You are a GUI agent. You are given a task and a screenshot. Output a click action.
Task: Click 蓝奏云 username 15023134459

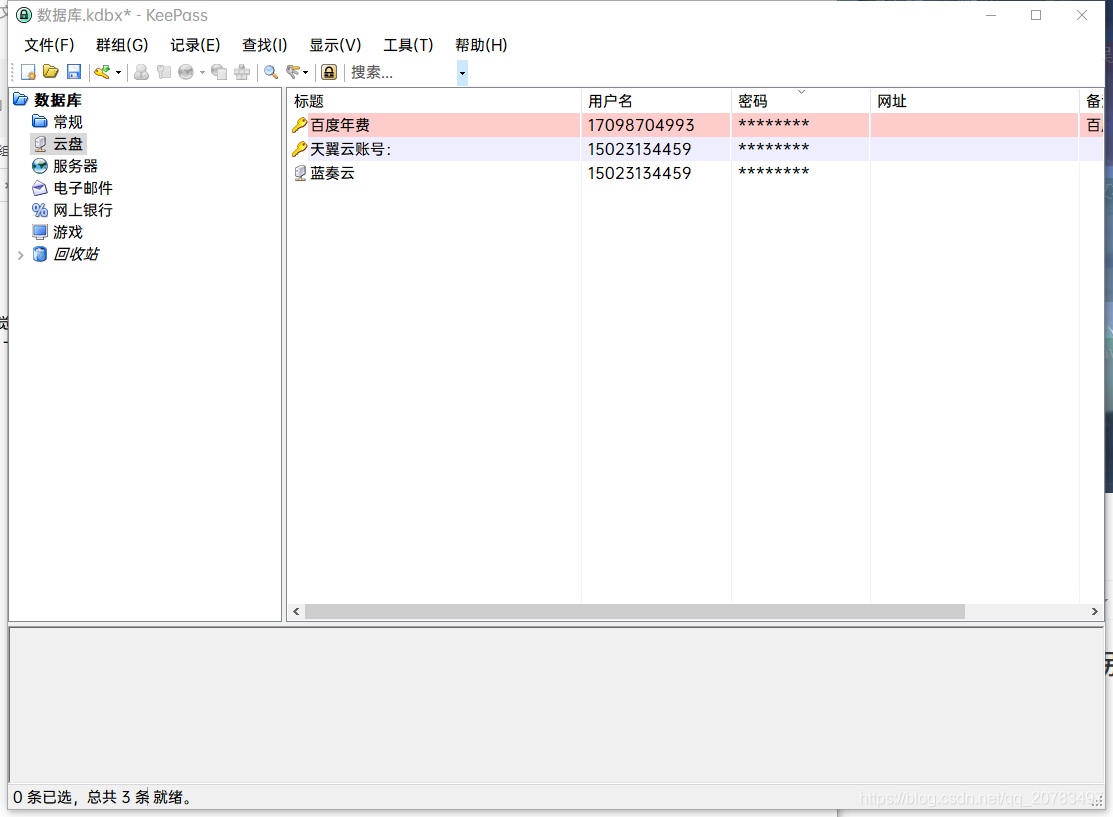click(639, 174)
